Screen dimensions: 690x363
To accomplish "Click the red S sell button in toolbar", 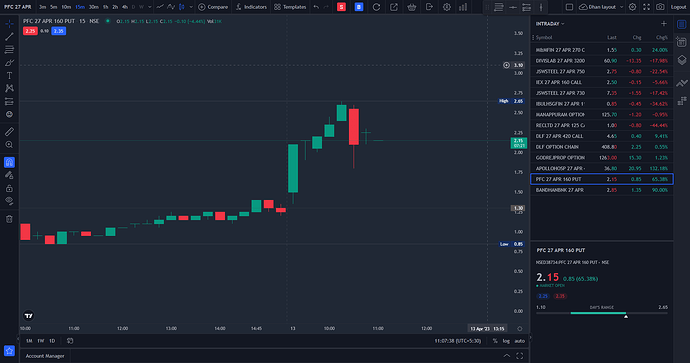I will pos(341,7).
